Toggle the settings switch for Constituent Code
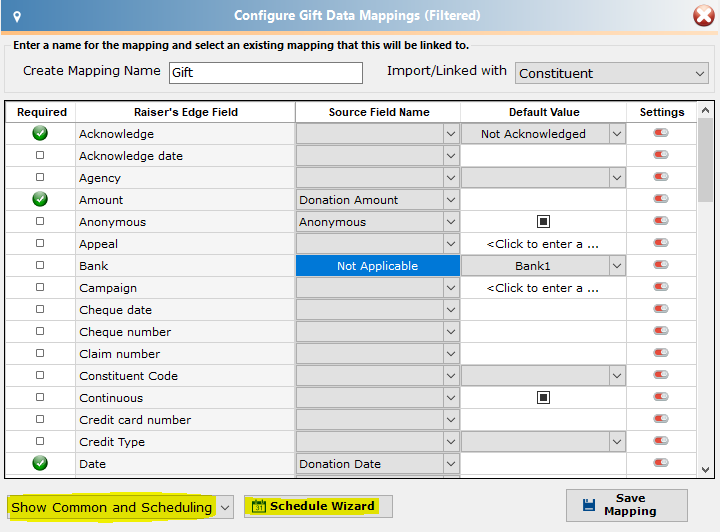Screen dimensions: 720x532 click(661, 375)
